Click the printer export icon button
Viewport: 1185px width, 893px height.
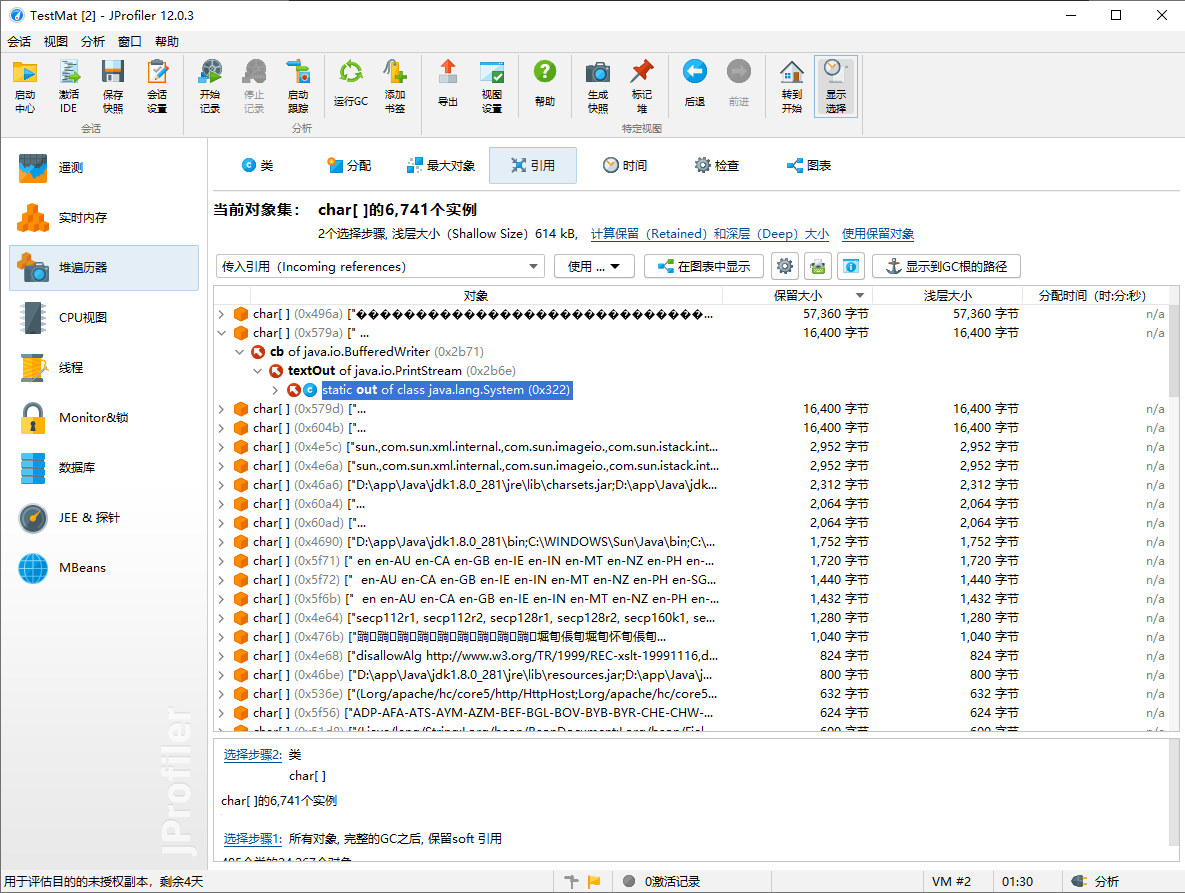coord(817,266)
